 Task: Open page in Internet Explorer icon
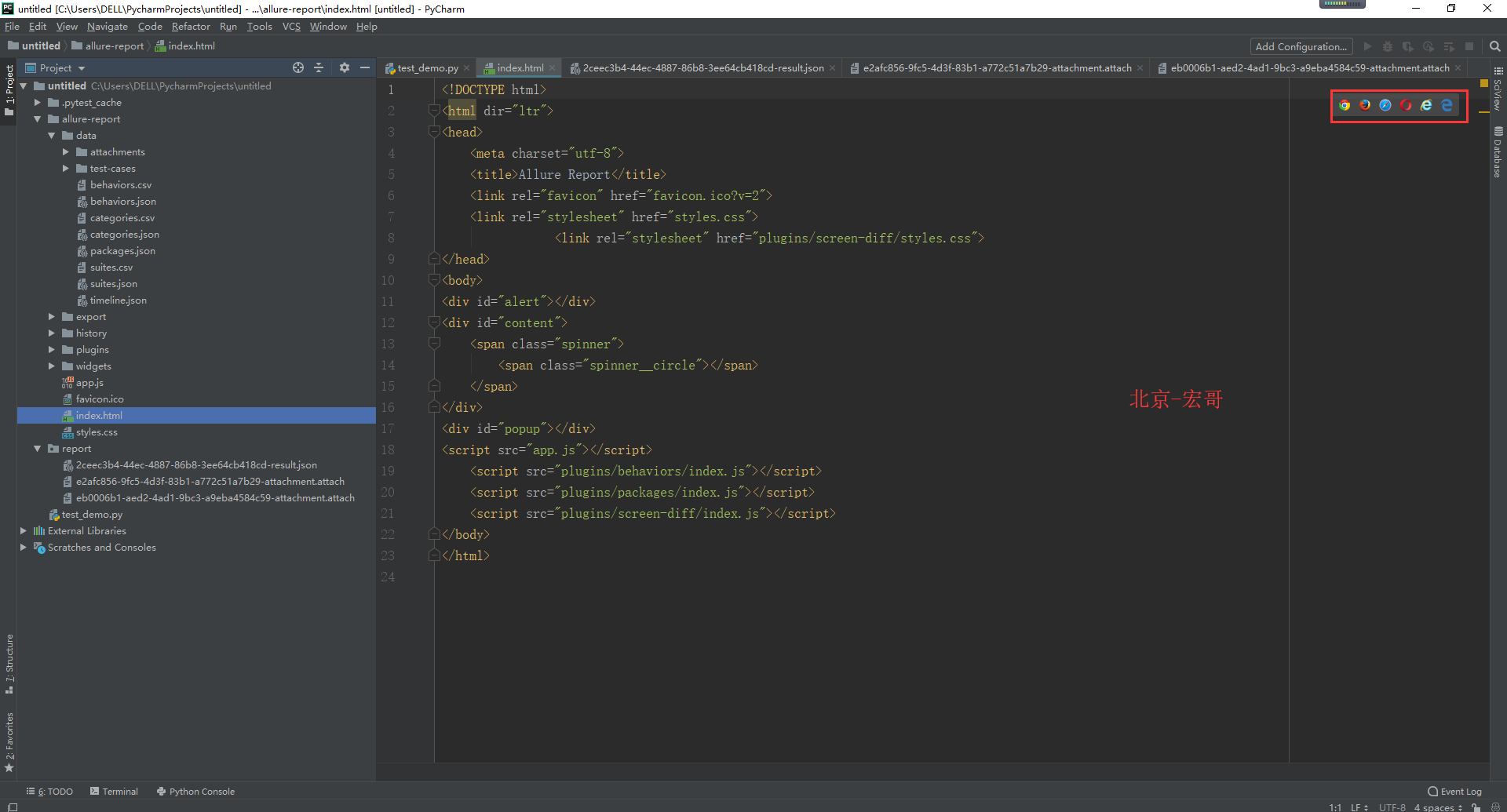pyautogui.click(x=1426, y=105)
